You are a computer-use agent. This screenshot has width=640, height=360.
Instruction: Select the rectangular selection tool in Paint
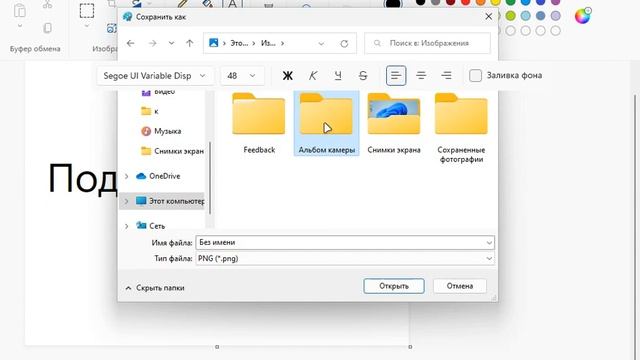point(87,11)
